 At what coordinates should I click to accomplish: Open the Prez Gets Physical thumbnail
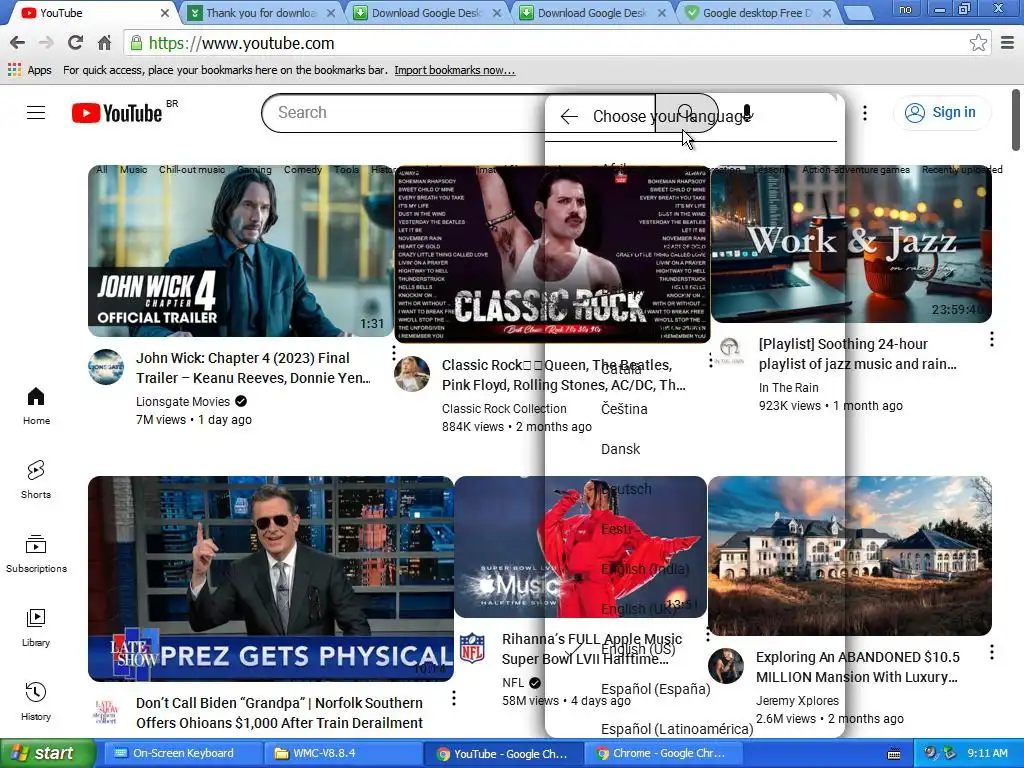271,579
